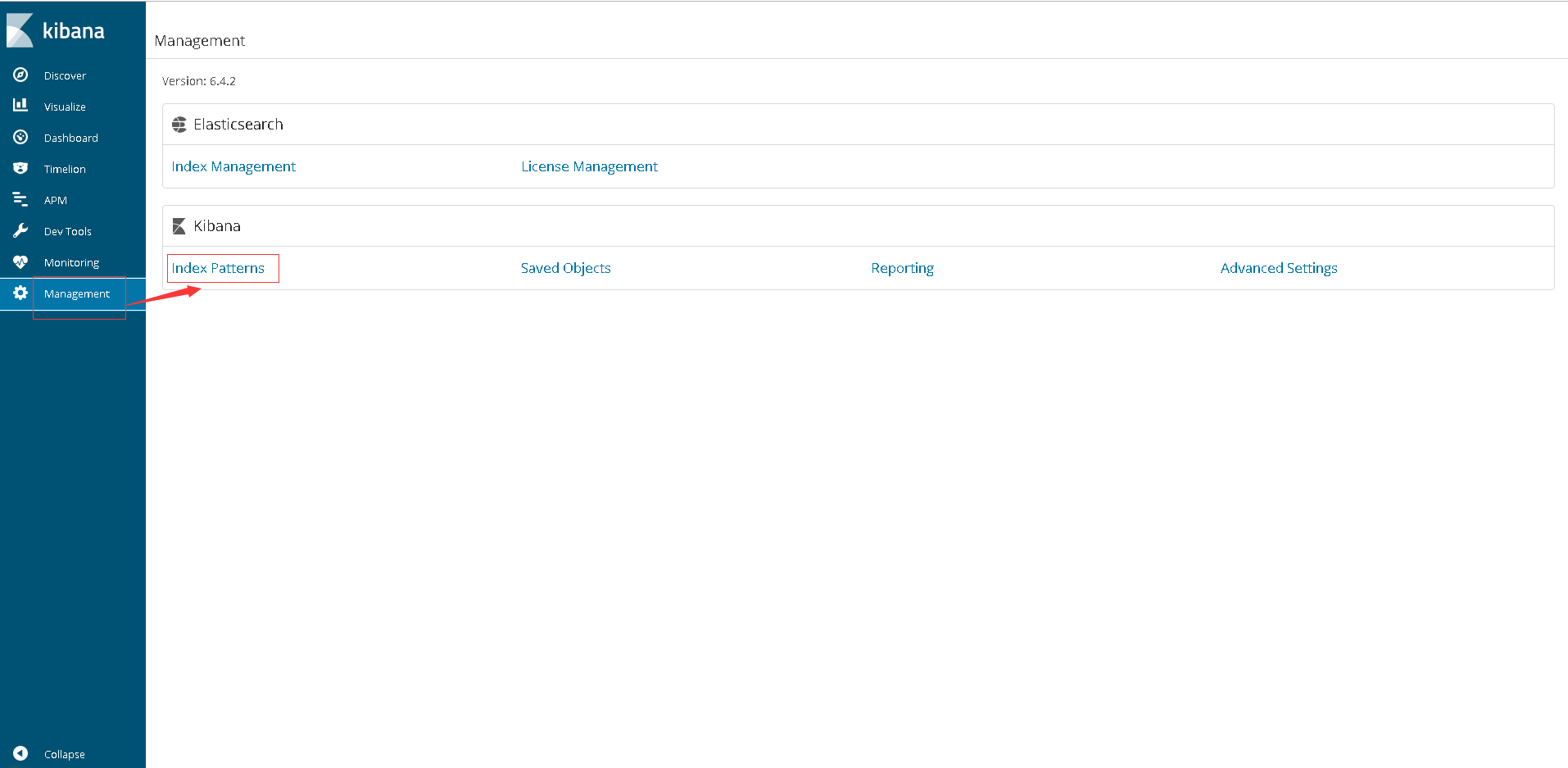Click the Management gear icon
The width and height of the screenshot is (1568, 768).
pyautogui.click(x=20, y=293)
